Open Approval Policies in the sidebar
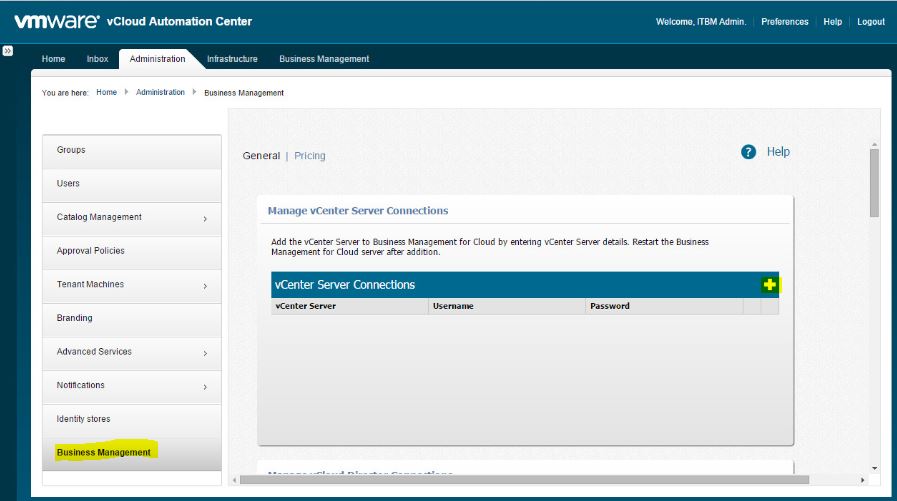Image resolution: width=897 pixels, height=501 pixels. click(132, 253)
